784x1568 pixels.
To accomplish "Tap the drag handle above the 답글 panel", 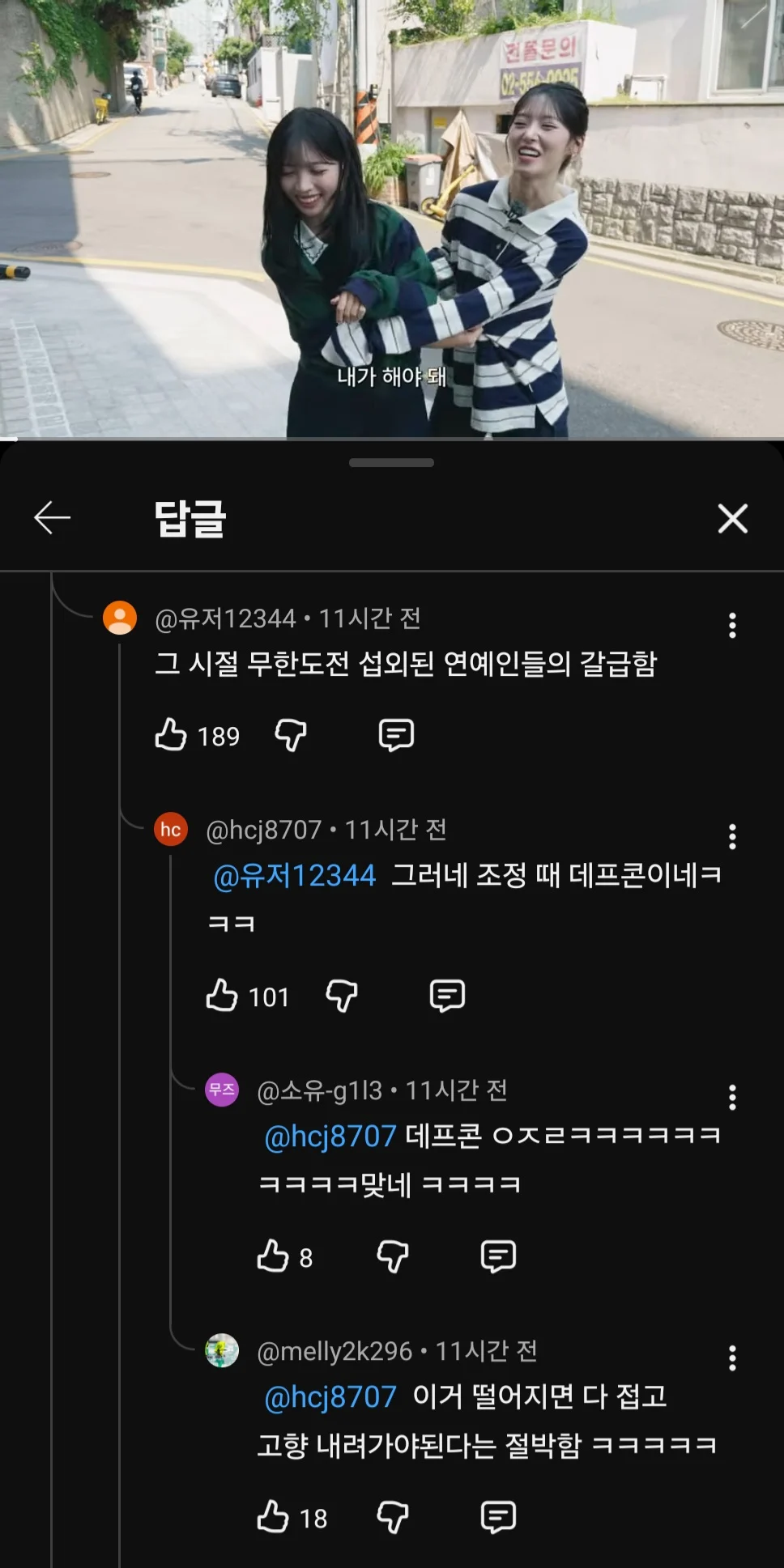I will pyautogui.click(x=391, y=463).
